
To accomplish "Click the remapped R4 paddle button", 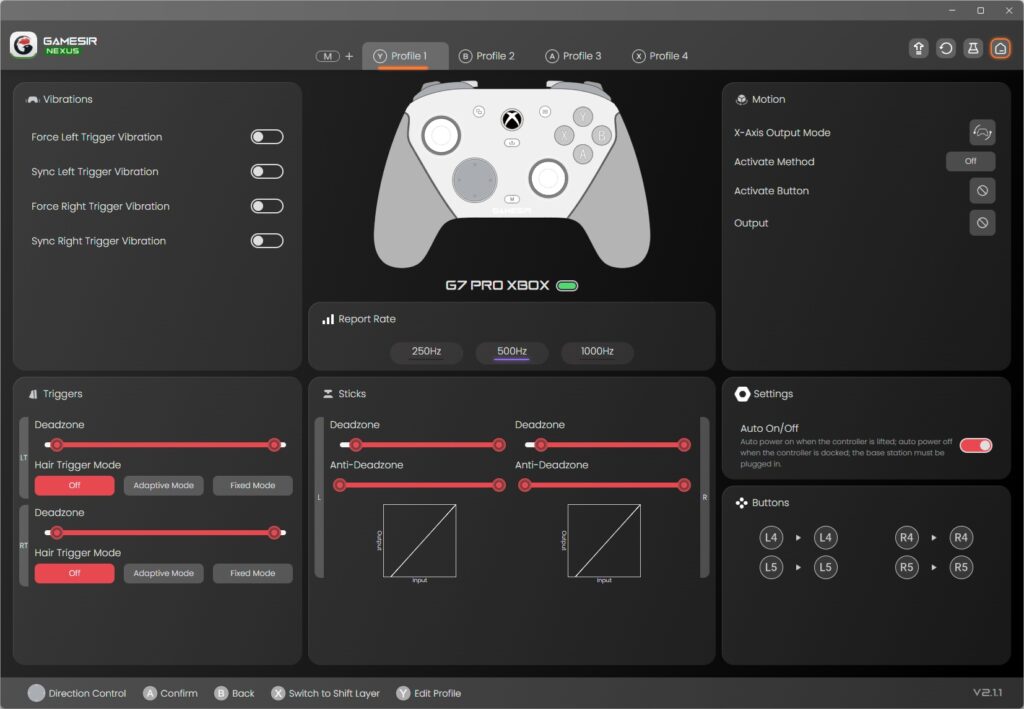I will point(961,538).
